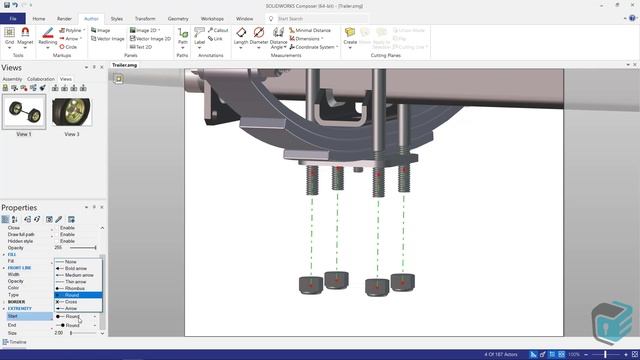640x360 pixels.
Task: Select the Grid tool icon
Action: [x=9, y=33]
